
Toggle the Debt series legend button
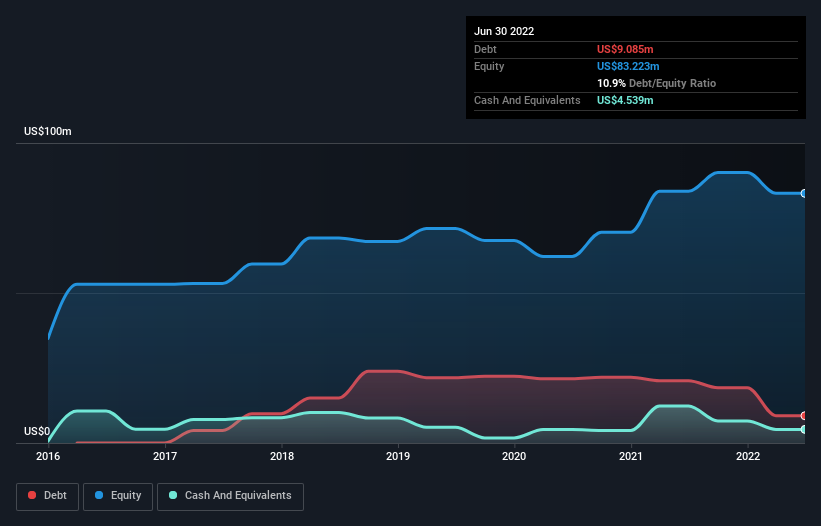point(47,496)
